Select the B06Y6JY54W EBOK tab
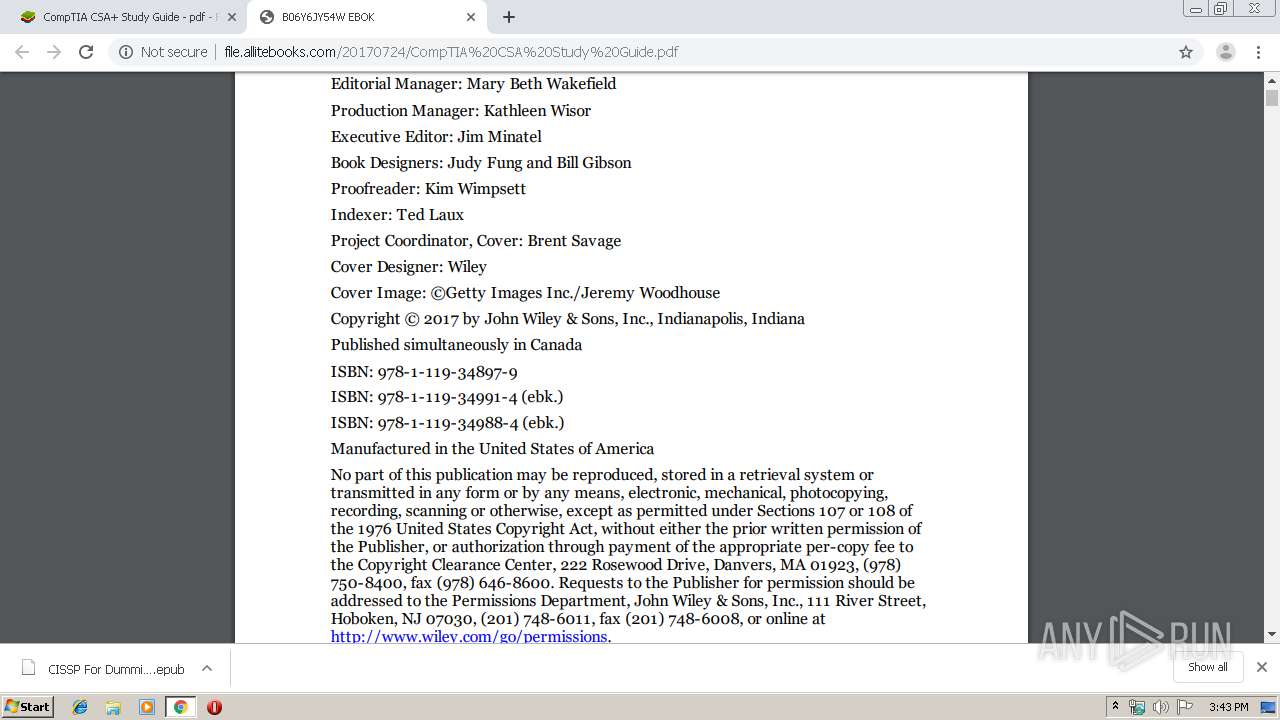Image resolution: width=1280 pixels, height=720 pixels. 368,17
